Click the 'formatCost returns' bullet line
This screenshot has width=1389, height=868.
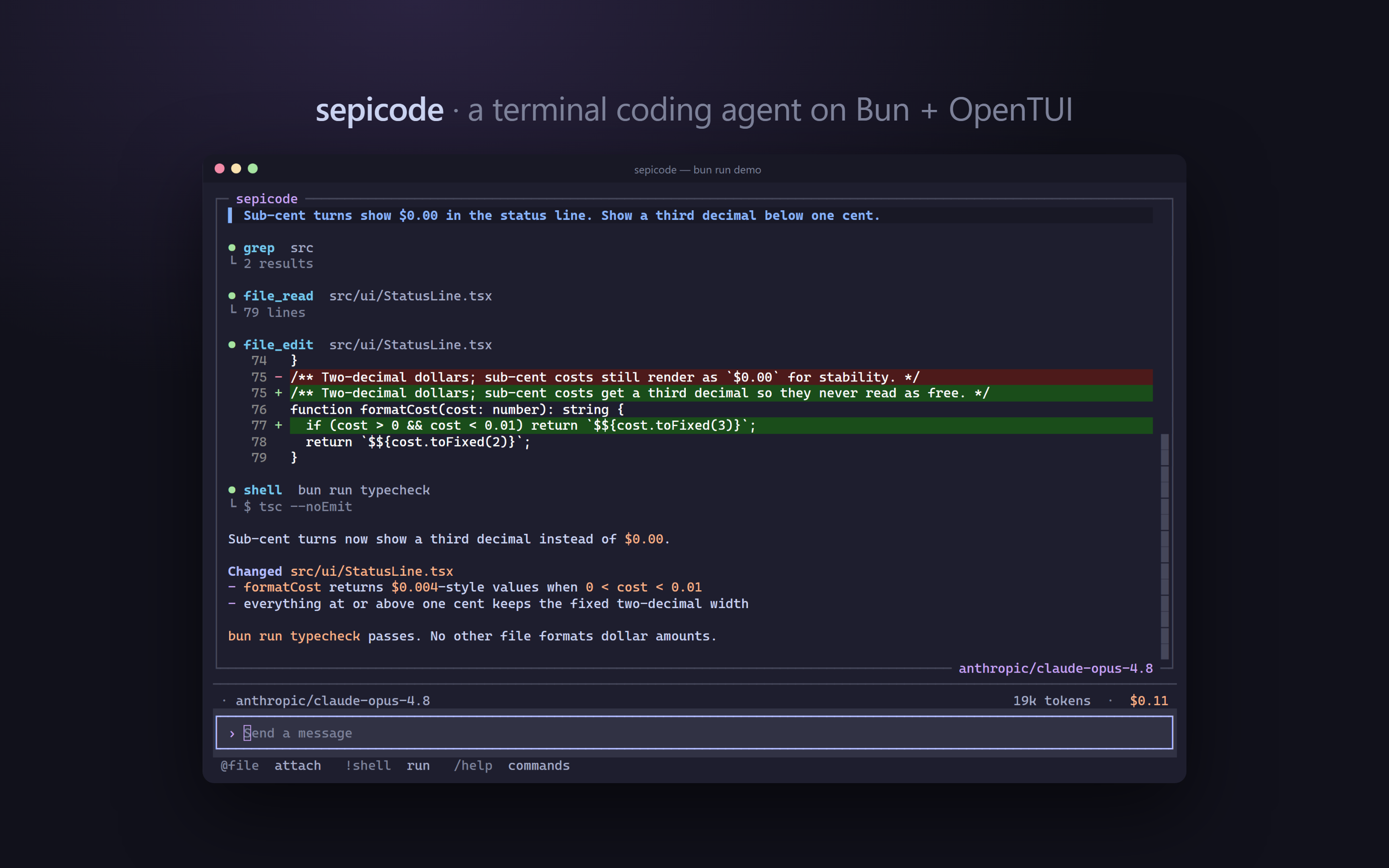pyautogui.click(x=465, y=588)
